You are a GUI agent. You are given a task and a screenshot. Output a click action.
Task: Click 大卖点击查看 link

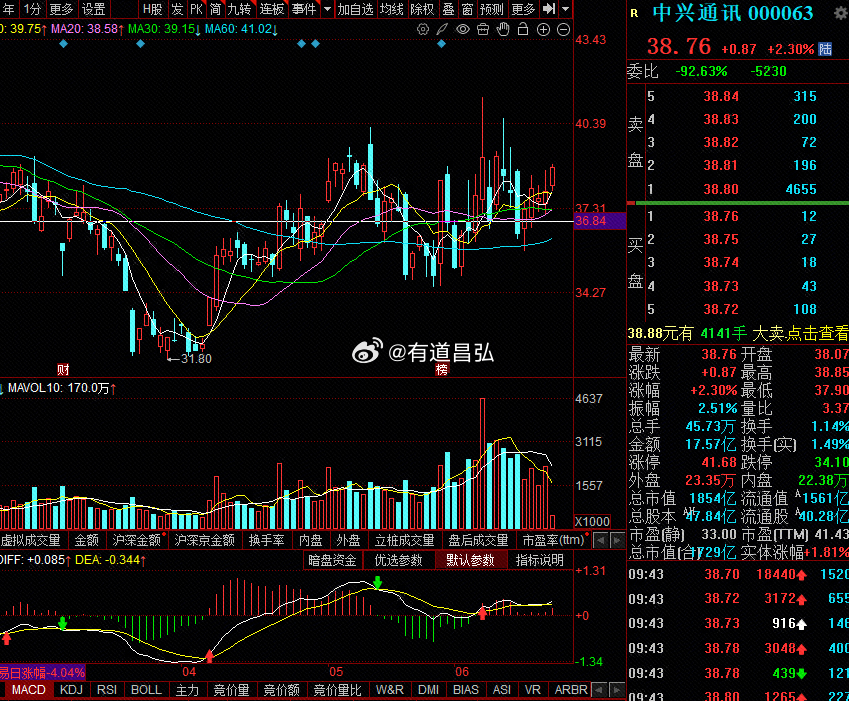[800, 333]
